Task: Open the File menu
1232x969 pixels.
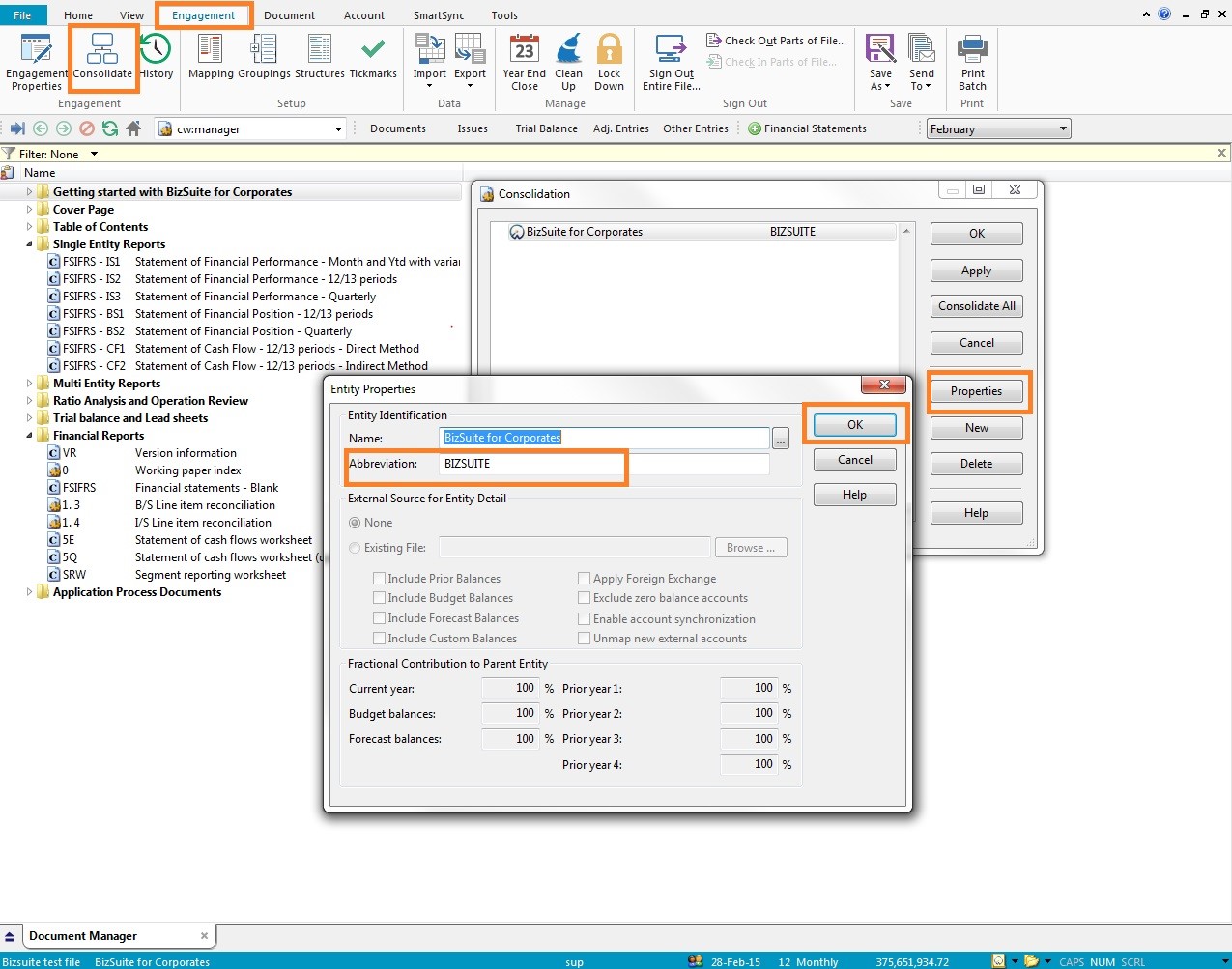Action: [22, 15]
